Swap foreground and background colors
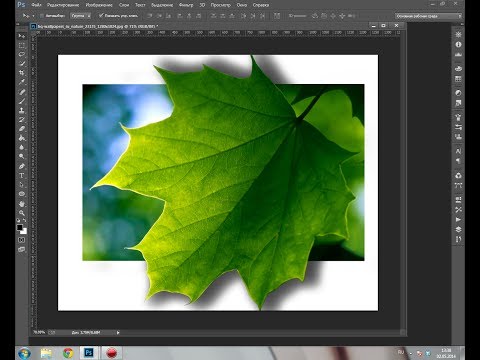 25,220
